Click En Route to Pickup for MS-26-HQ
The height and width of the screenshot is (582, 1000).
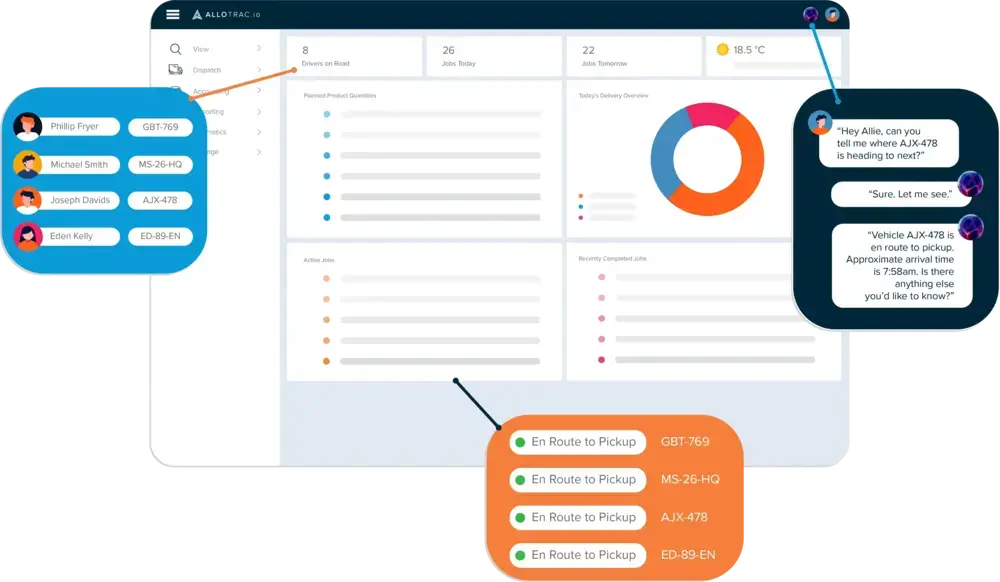(x=583, y=480)
